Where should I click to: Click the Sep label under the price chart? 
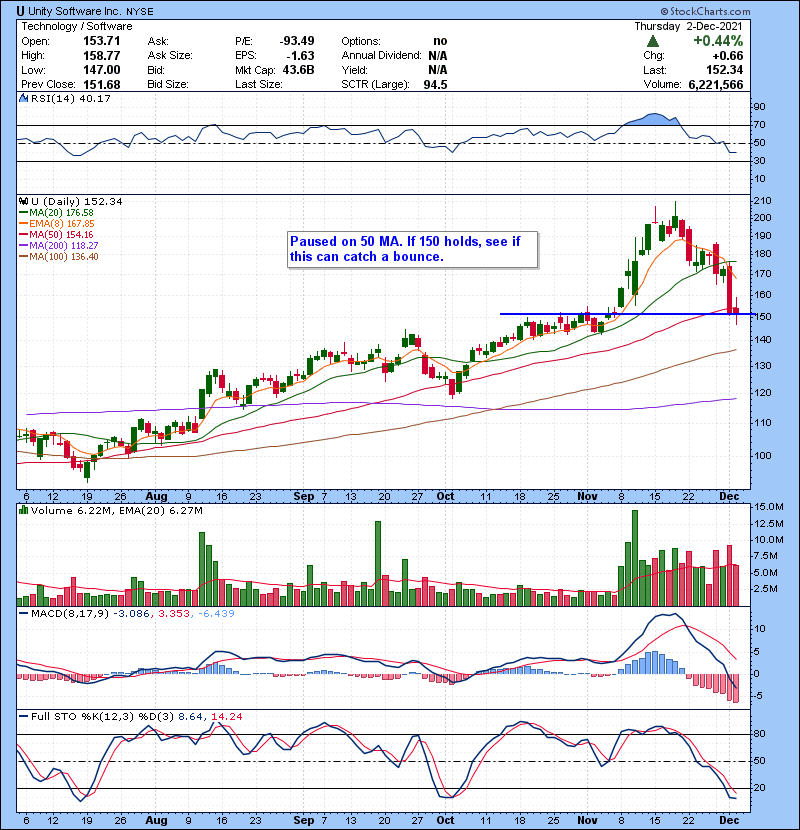point(303,497)
